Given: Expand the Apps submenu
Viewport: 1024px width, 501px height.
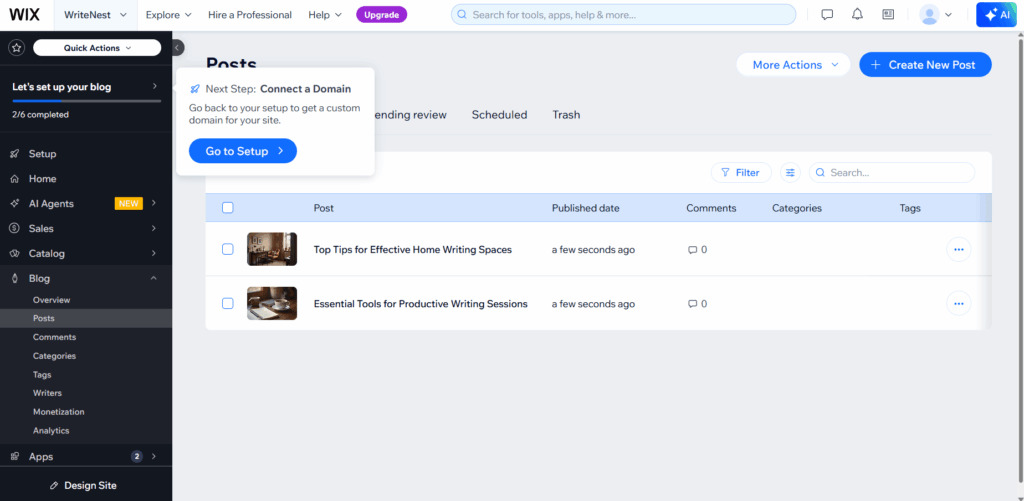Looking at the screenshot, I should pos(154,457).
